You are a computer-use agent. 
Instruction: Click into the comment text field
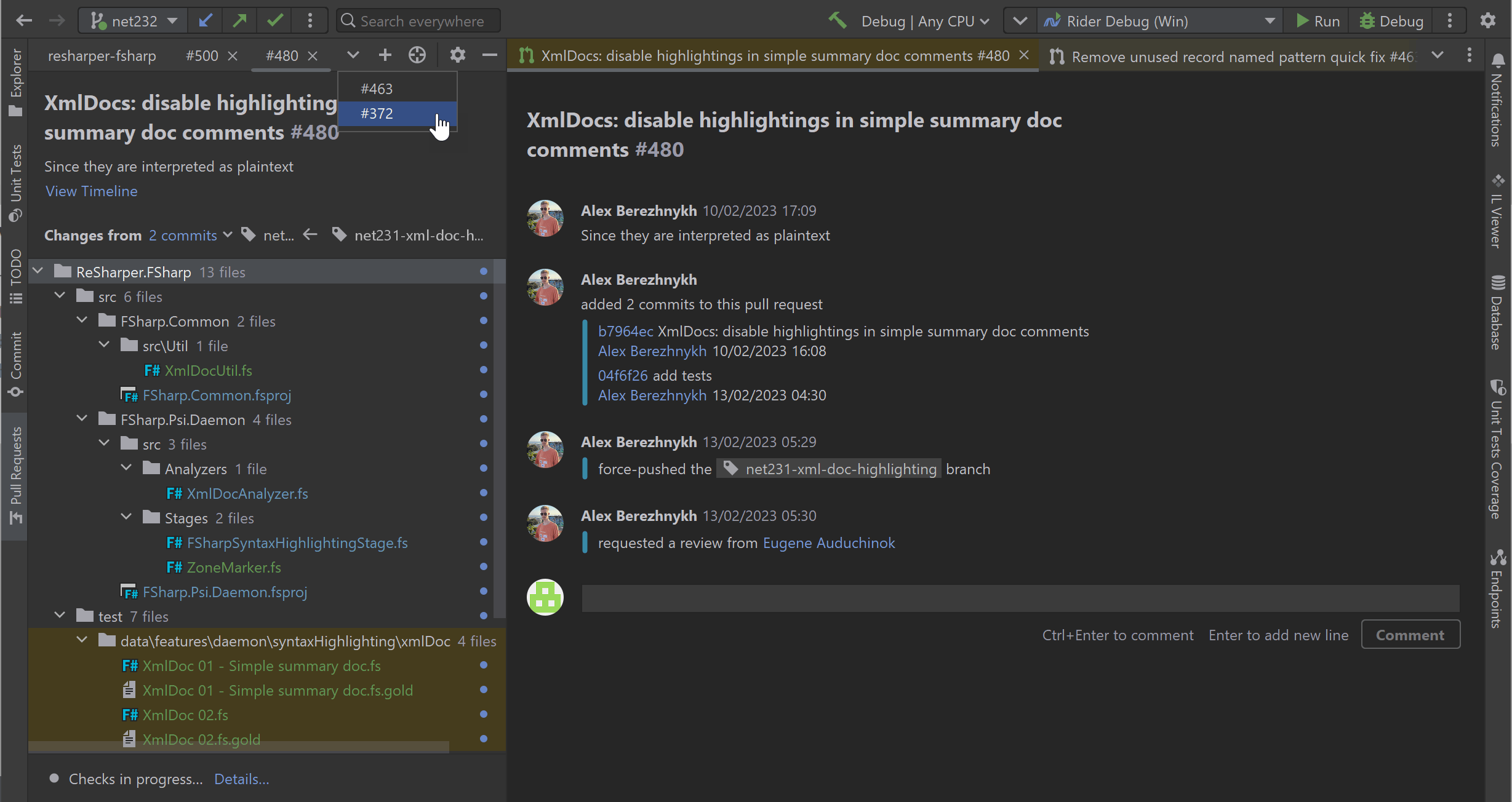point(1020,598)
